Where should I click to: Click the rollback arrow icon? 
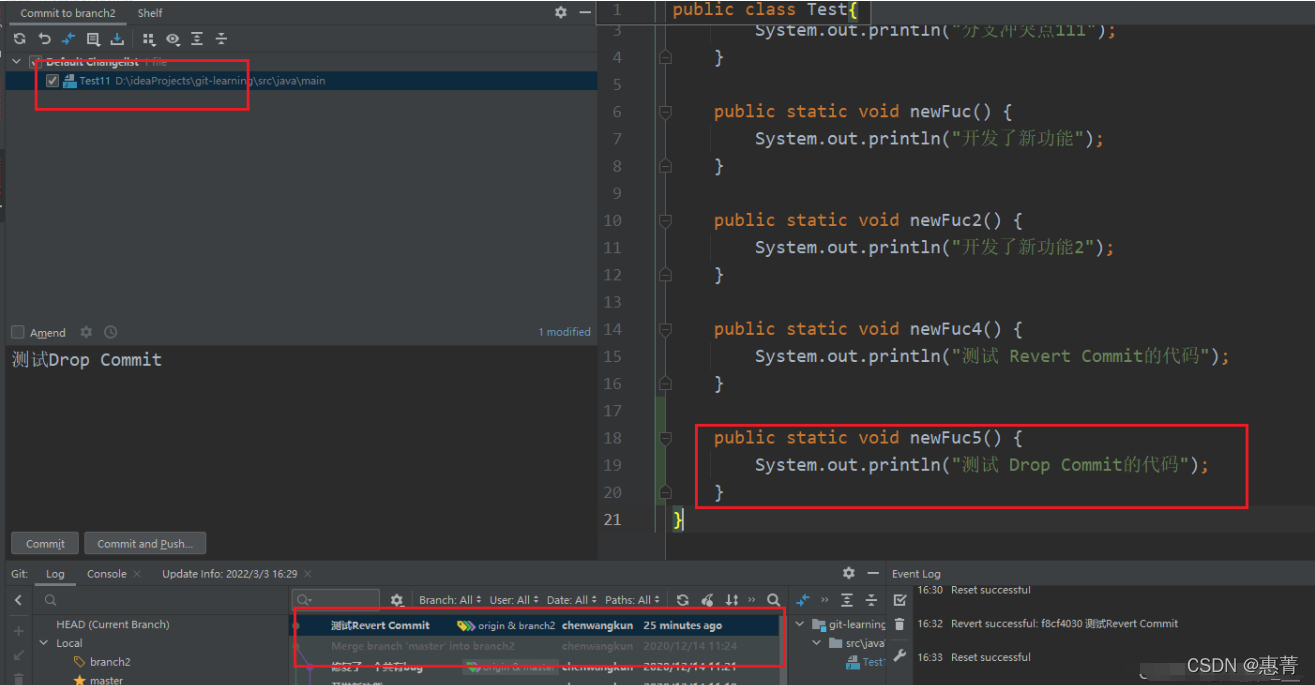coord(44,39)
